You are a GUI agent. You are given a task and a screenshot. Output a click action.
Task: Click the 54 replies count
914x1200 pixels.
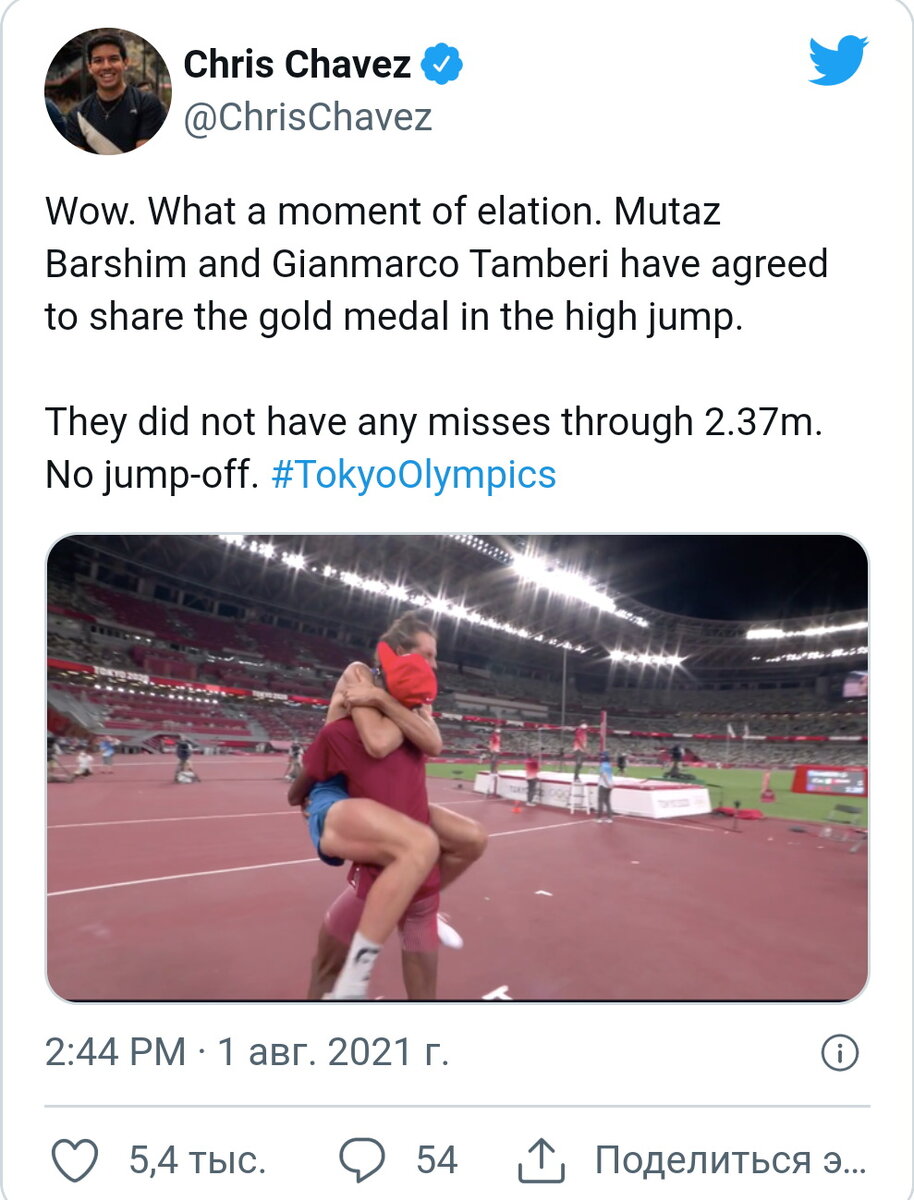(437, 1160)
